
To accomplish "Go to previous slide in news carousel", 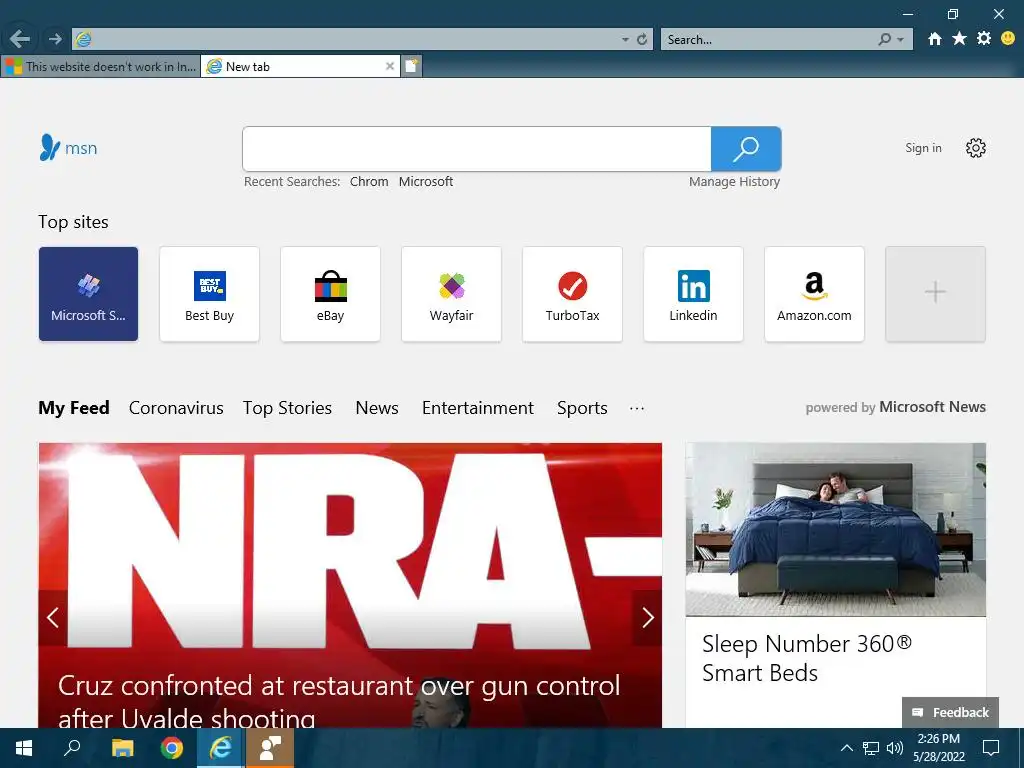I will coord(53,617).
